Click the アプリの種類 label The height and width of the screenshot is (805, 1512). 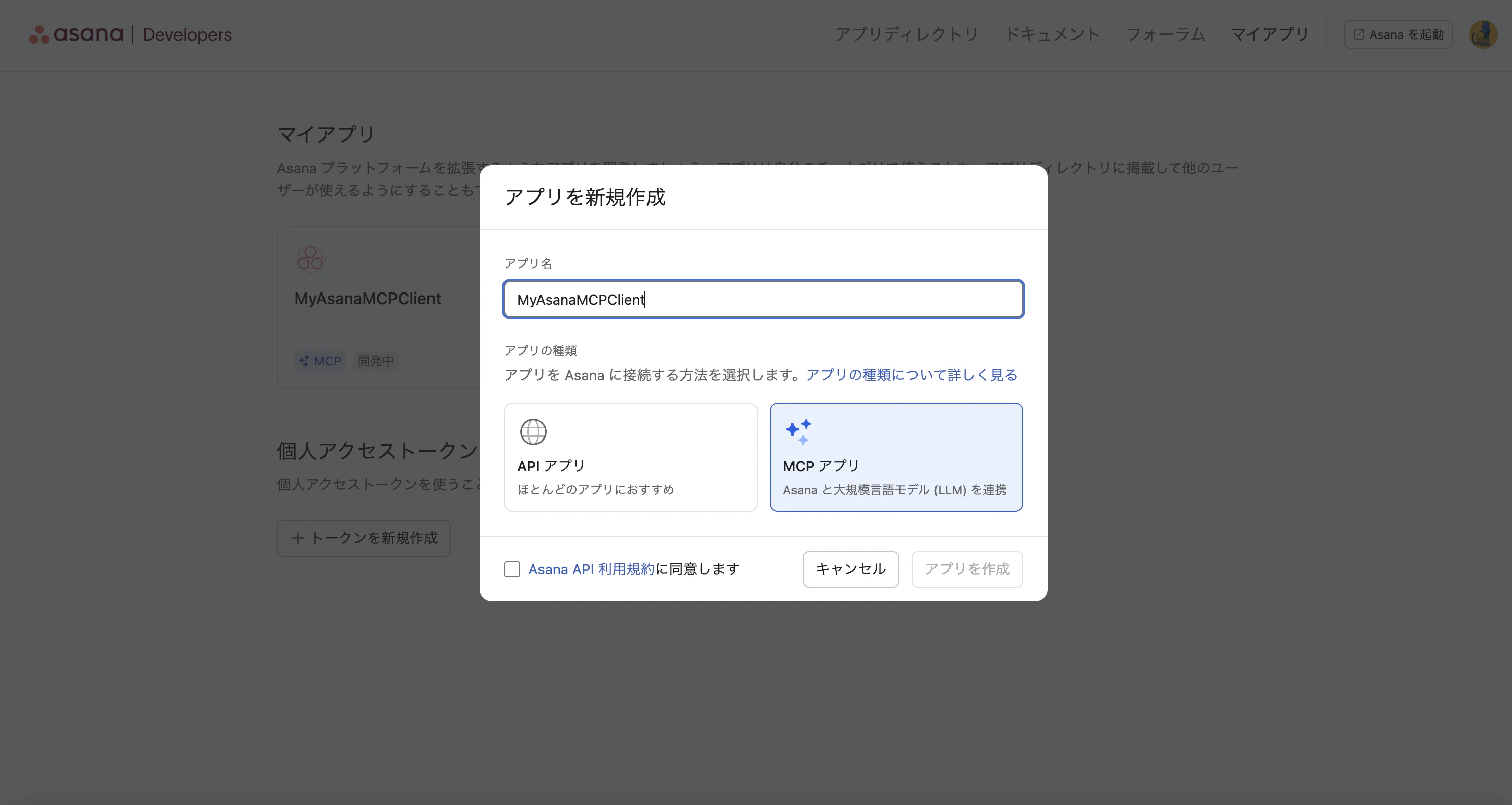pyautogui.click(x=541, y=351)
